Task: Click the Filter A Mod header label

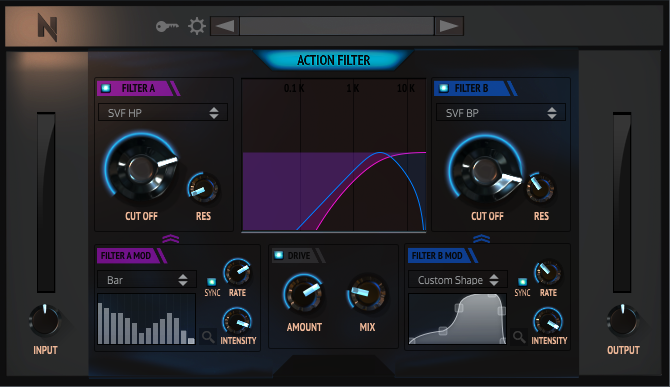Action: tap(126, 256)
